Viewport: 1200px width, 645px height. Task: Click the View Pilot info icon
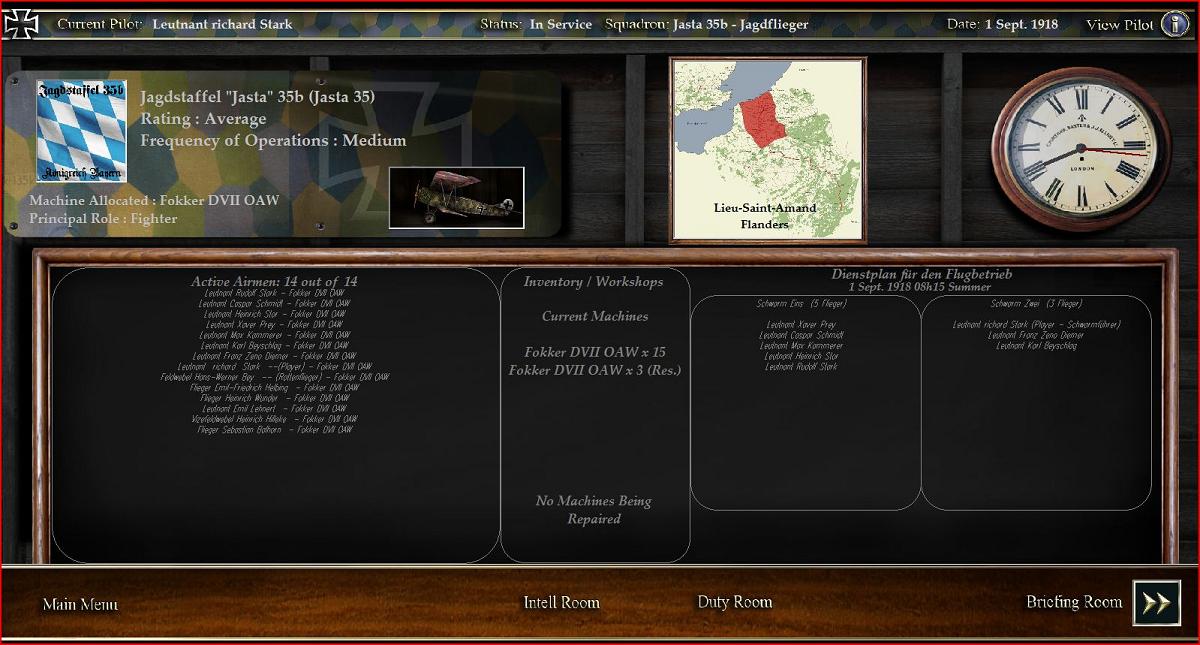(x=1175, y=24)
